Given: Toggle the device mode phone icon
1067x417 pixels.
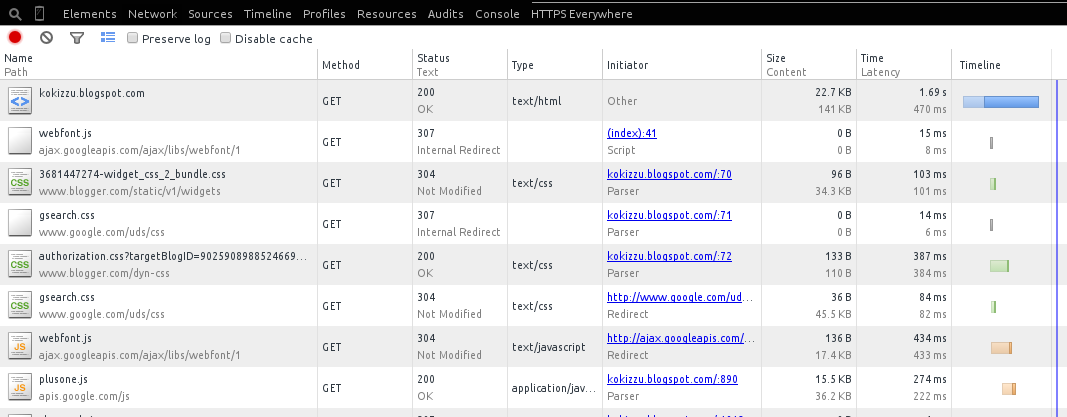Looking at the screenshot, I should tap(39, 14).
